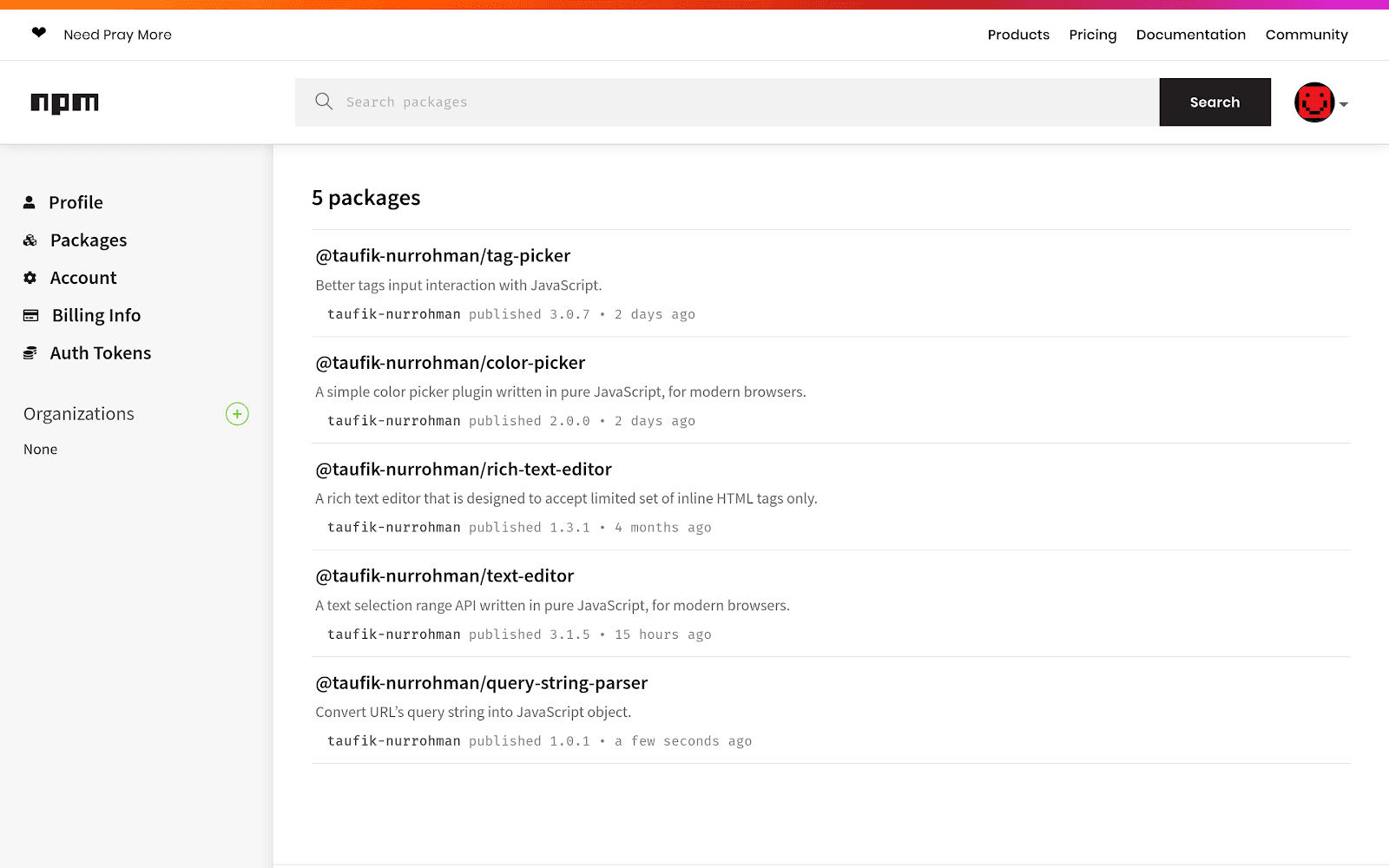
Task: Click the 5 packages heading
Action: [366, 198]
